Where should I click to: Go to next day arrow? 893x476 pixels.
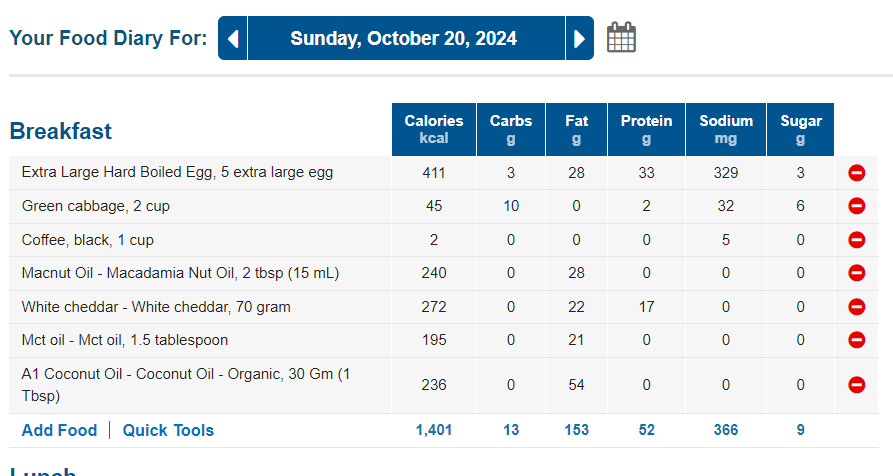pyautogui.click(x=579, y=39)
